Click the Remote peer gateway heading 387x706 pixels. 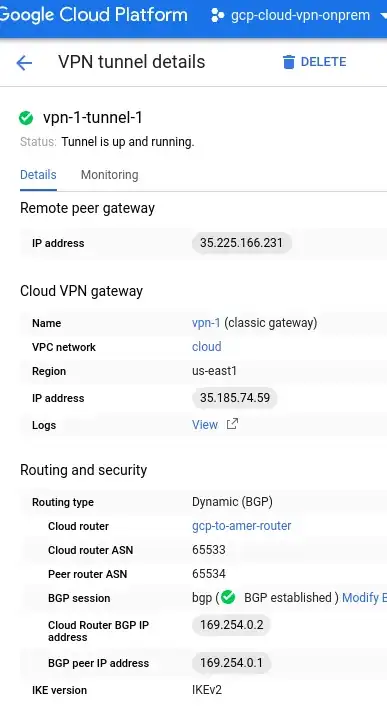pos(87,208)
